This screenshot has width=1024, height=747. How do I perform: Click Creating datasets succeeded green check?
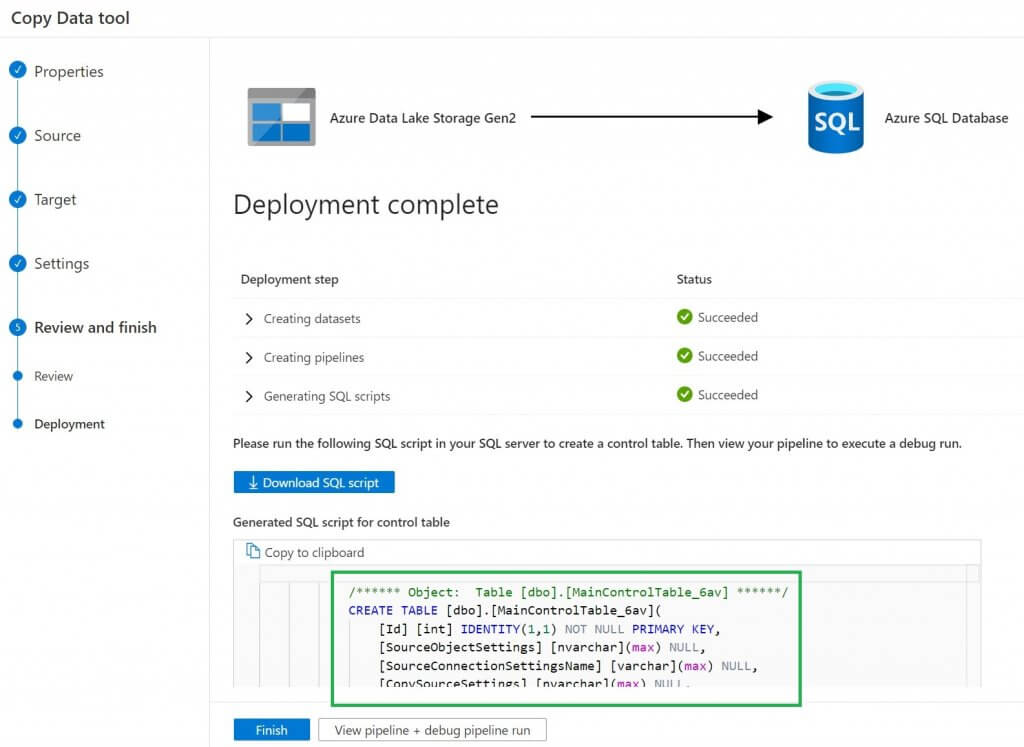(x=684, y=317)
